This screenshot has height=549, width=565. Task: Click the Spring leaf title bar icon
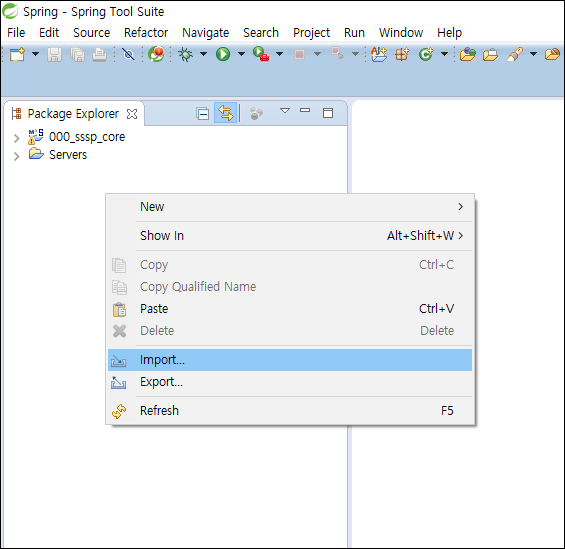coord(10,11)
